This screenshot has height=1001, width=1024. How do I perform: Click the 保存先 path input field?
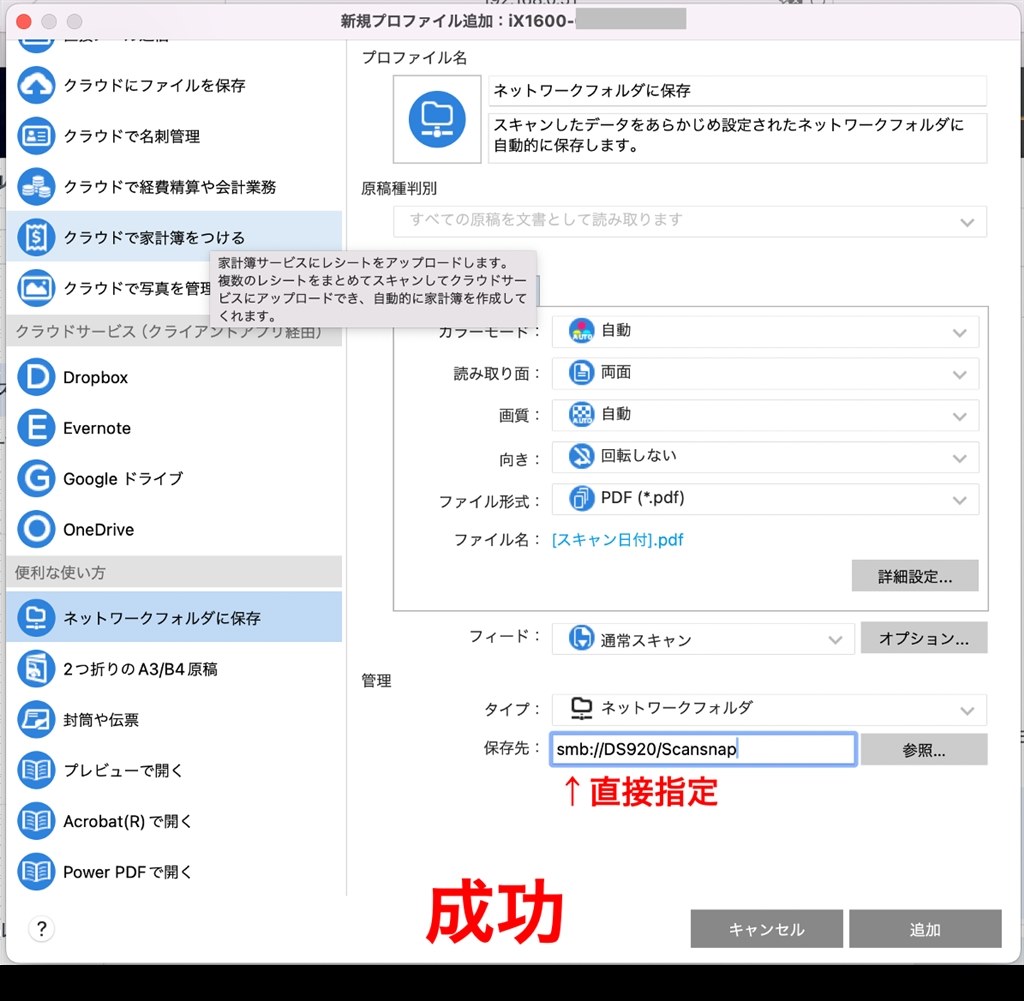(x=703, y=749)
